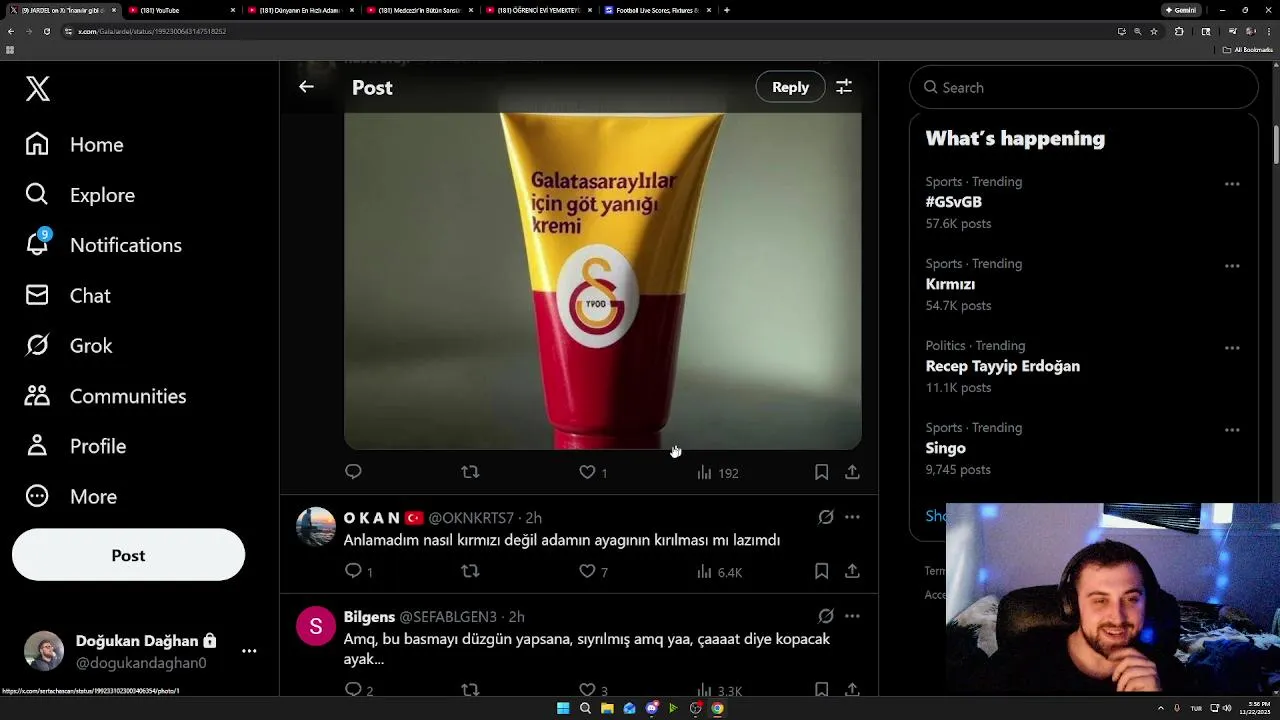The width and height of the screenshot is (1280, 720).
Task: Expand the More menu in sidebar
Action: point(71,496)
